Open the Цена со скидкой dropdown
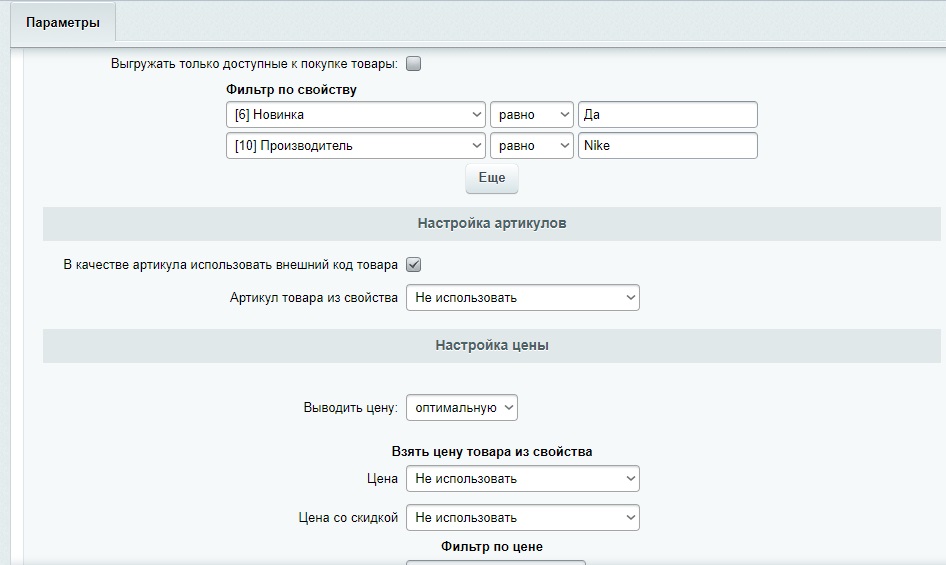Viewport: 946px width, 565px height. click(x=522, y=518)
